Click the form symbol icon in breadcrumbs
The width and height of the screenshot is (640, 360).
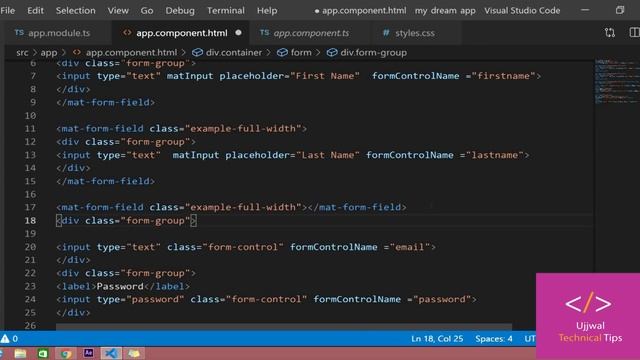(x=282, y=53)
